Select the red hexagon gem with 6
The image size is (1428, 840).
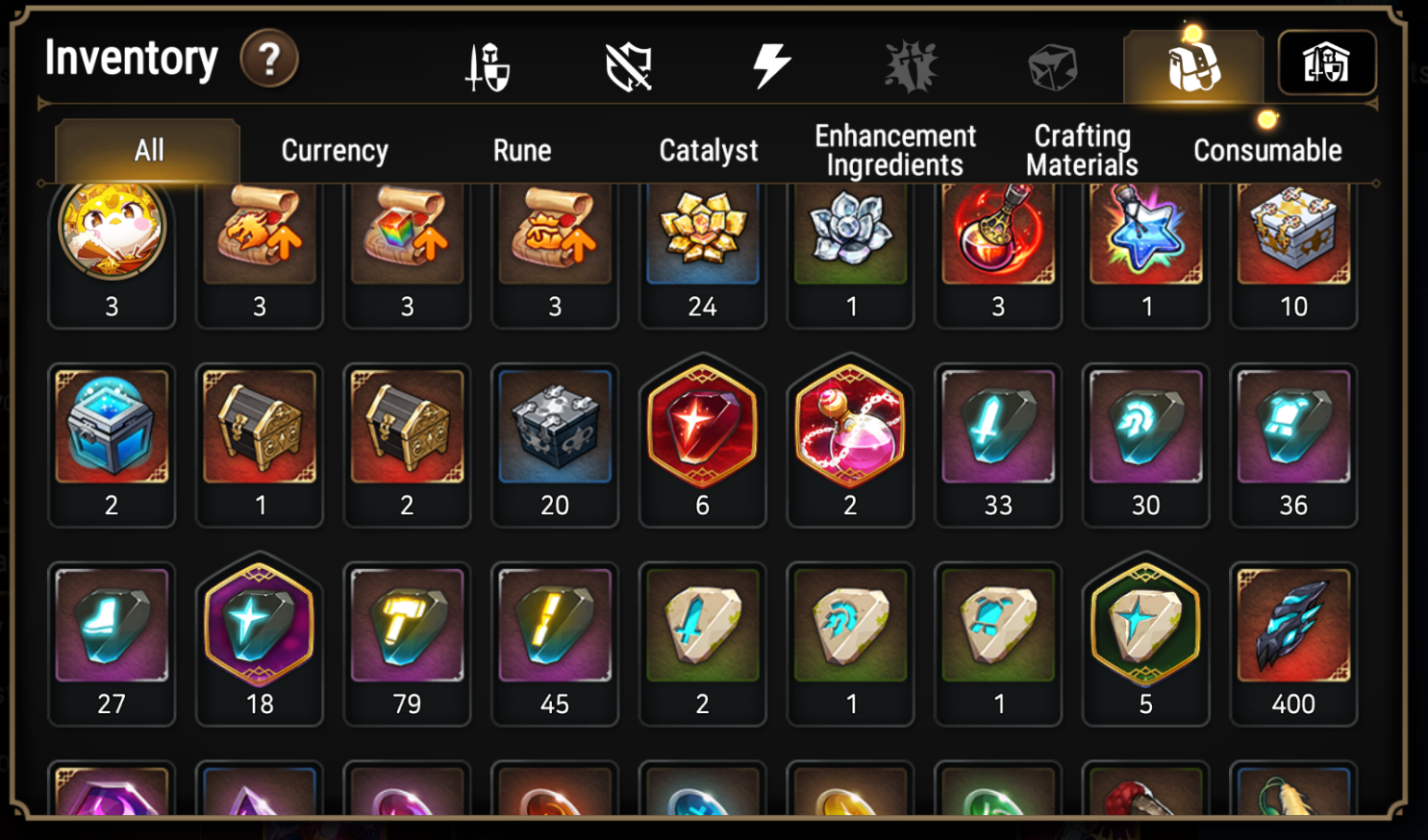(x=703, y=445)
